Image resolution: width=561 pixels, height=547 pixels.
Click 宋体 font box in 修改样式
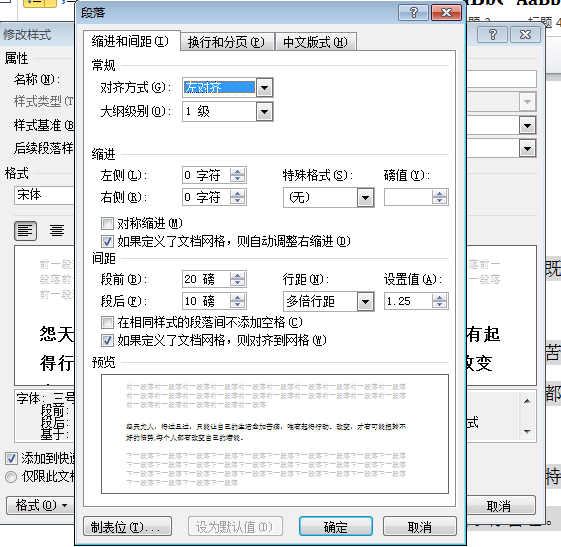click(x=44, y=195)
